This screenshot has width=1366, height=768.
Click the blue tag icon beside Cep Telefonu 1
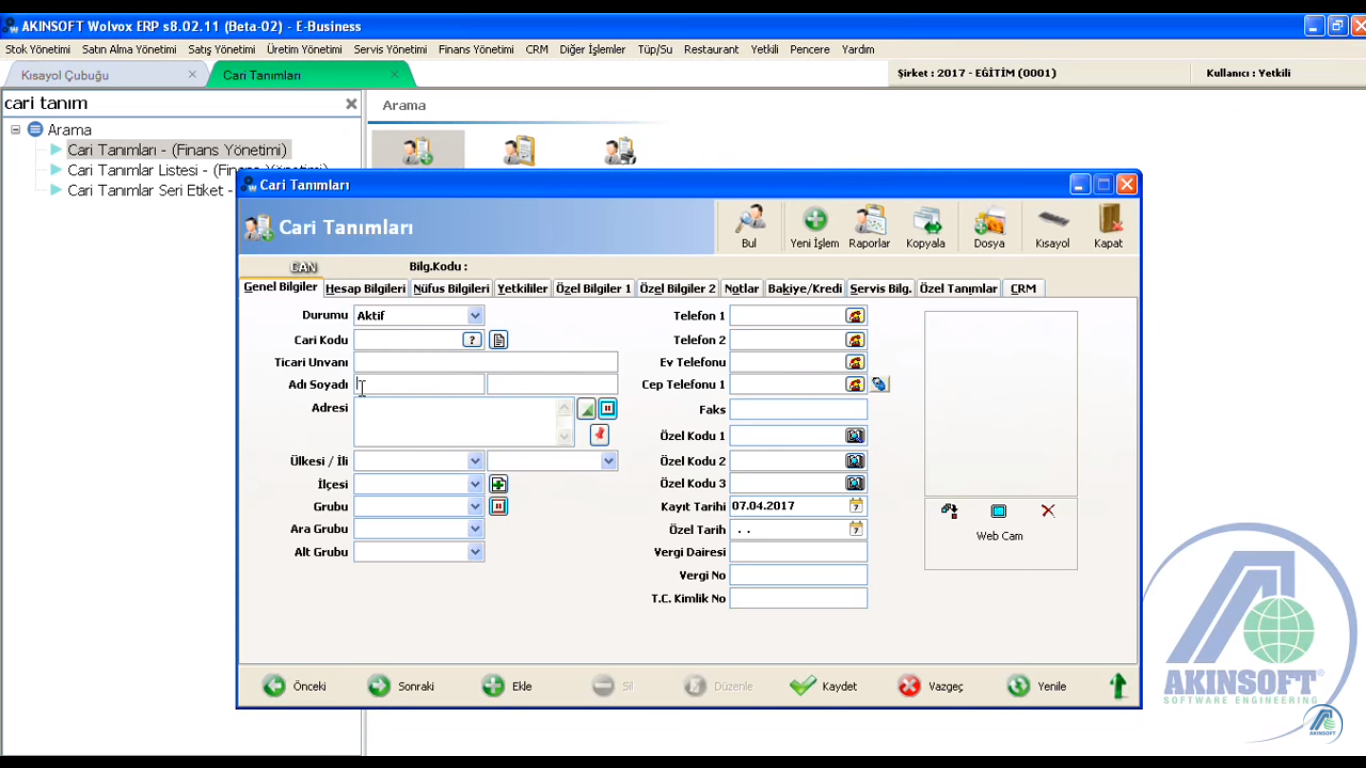[x=879, y=384]
